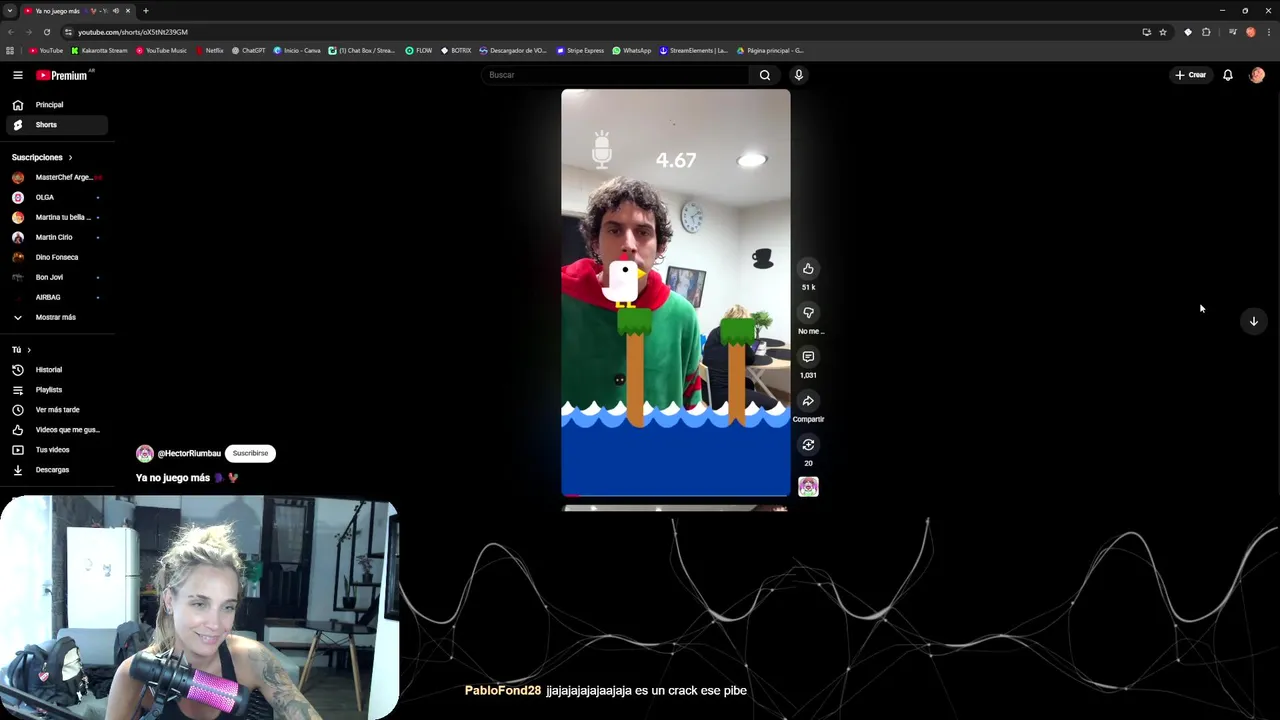
Task: Open HectorRiumbau channel avatar
Action: 145,454
